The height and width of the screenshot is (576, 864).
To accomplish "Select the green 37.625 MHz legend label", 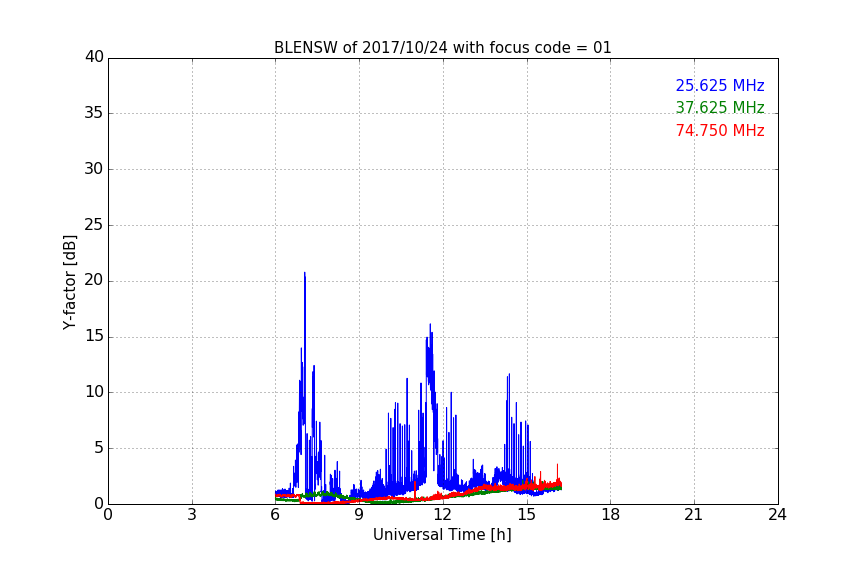I will click(720, 107).
